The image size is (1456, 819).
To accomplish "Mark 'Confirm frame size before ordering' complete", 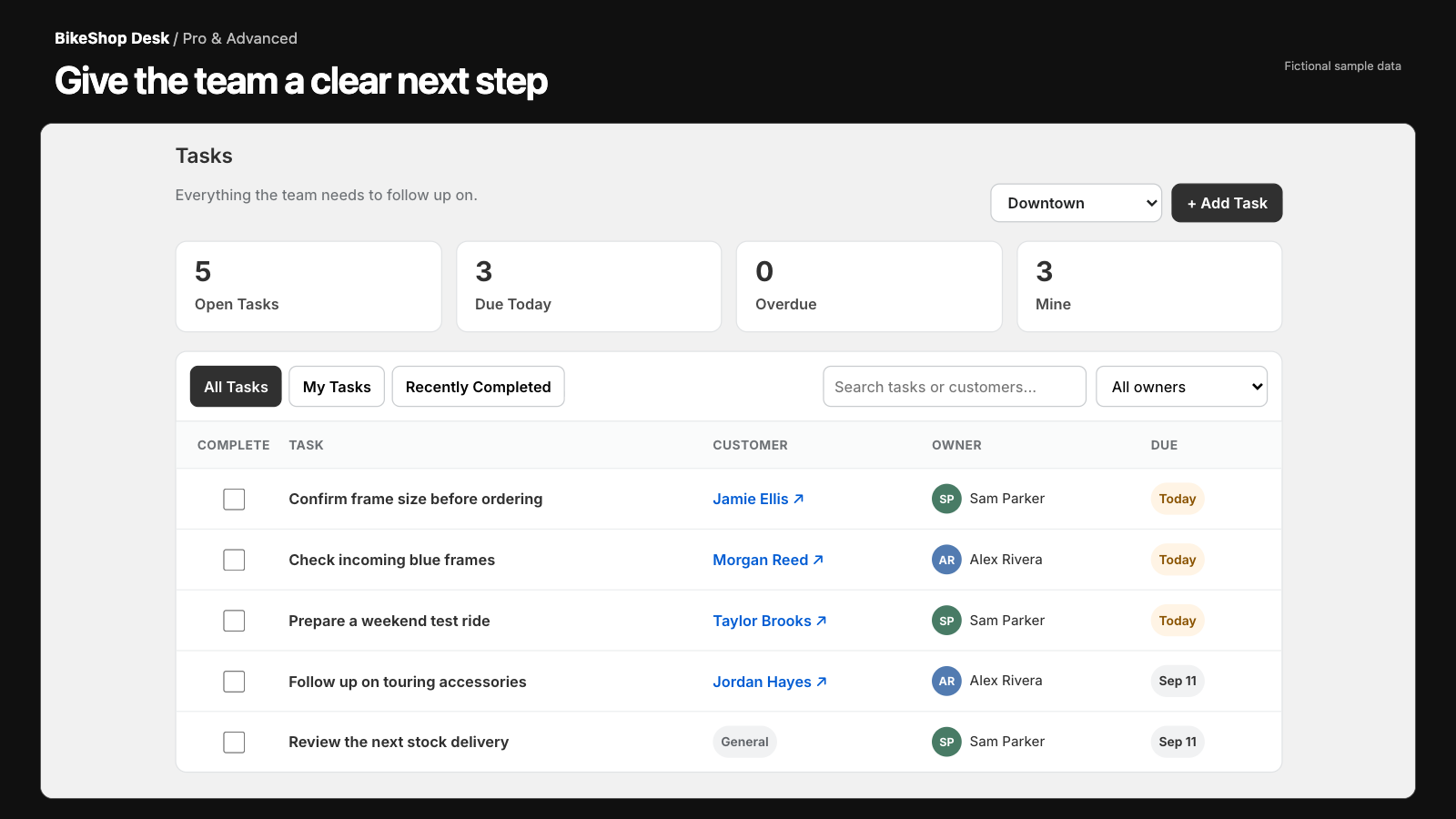I will [x=234, y=499].
